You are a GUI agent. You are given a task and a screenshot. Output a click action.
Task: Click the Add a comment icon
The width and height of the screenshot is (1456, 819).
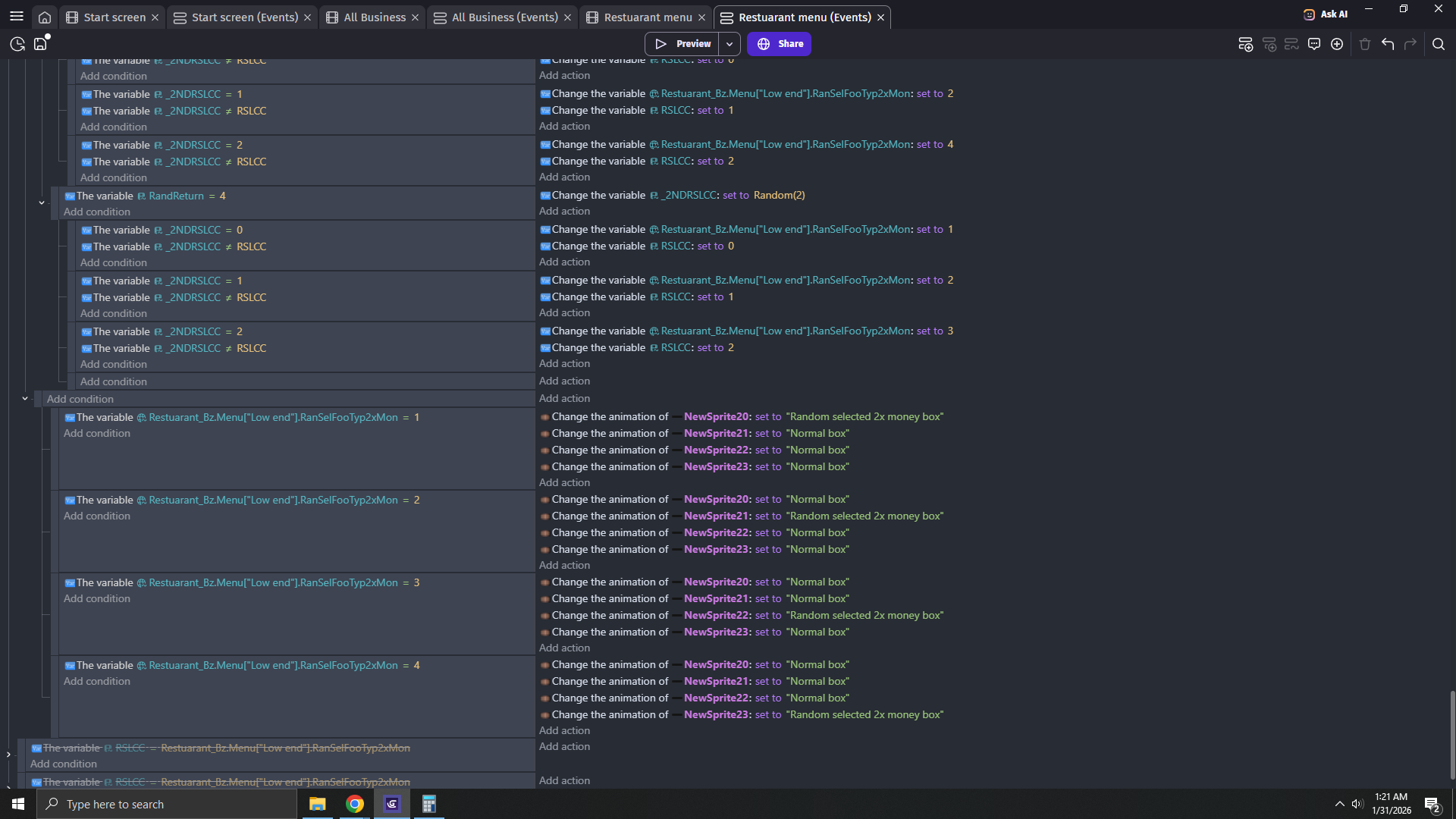pyautogui.click(x=1314, y=44)
